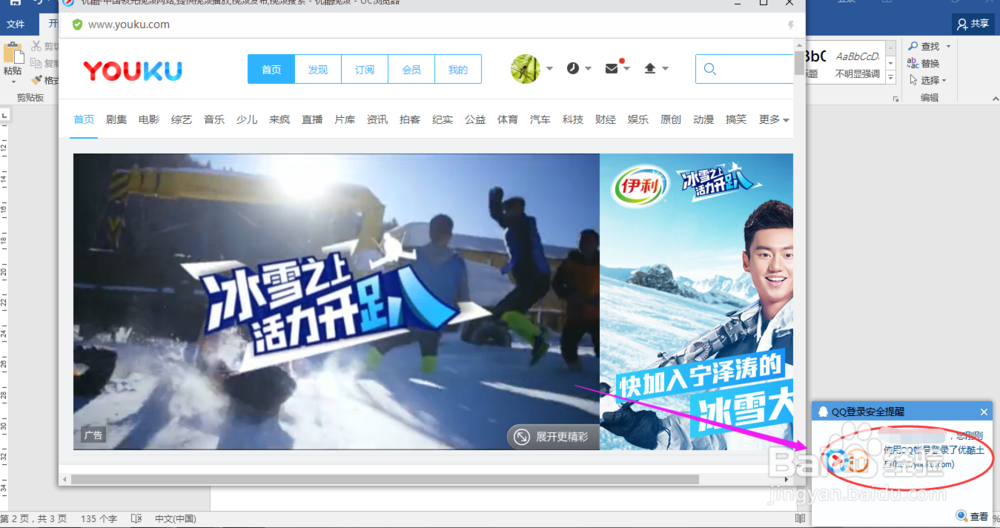1000x528 pixels.
Task: Click the banner video advertisement image
Action: click(336, 302)
